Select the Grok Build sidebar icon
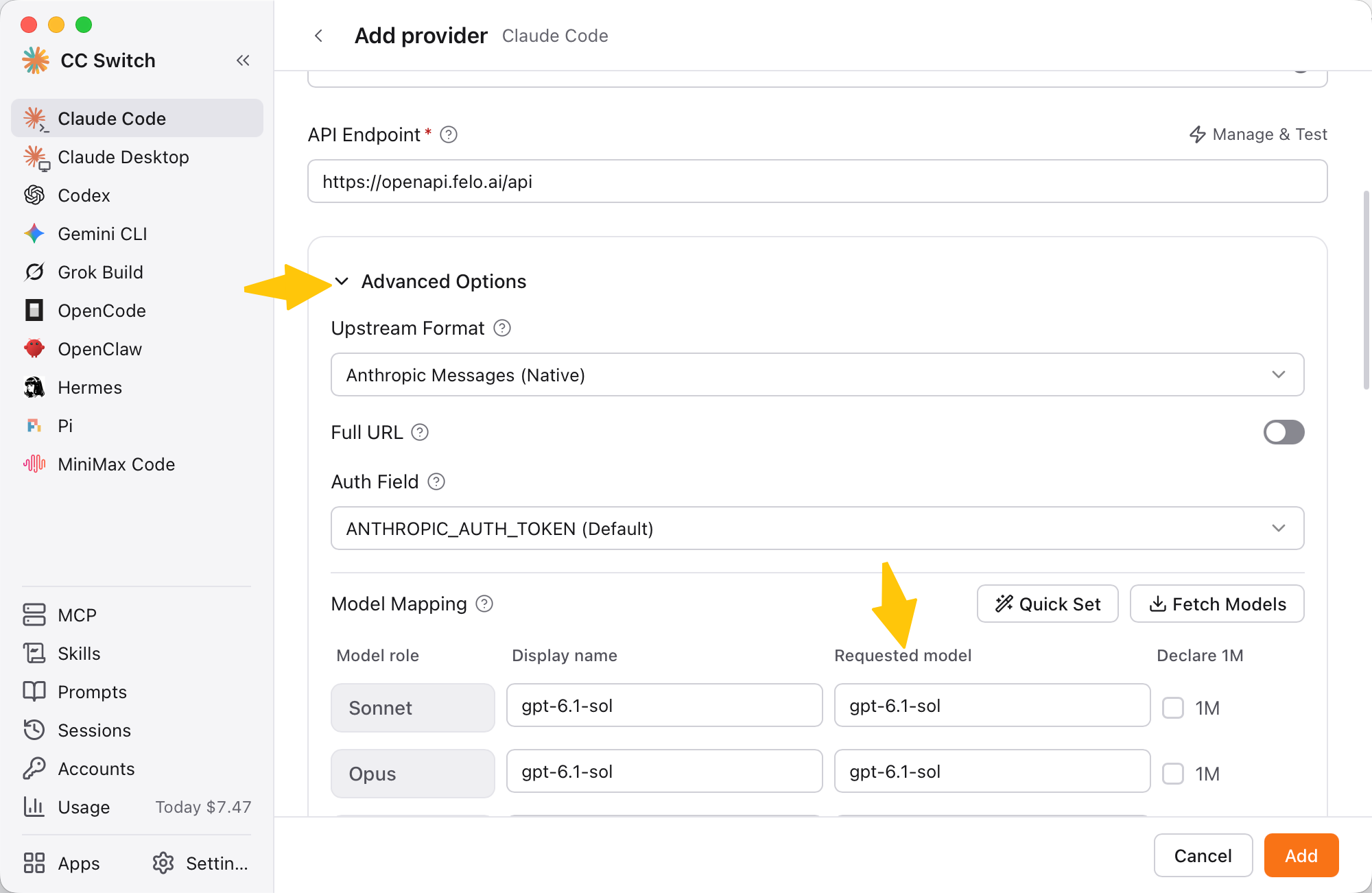The image size is (1372, 893). 34,272
